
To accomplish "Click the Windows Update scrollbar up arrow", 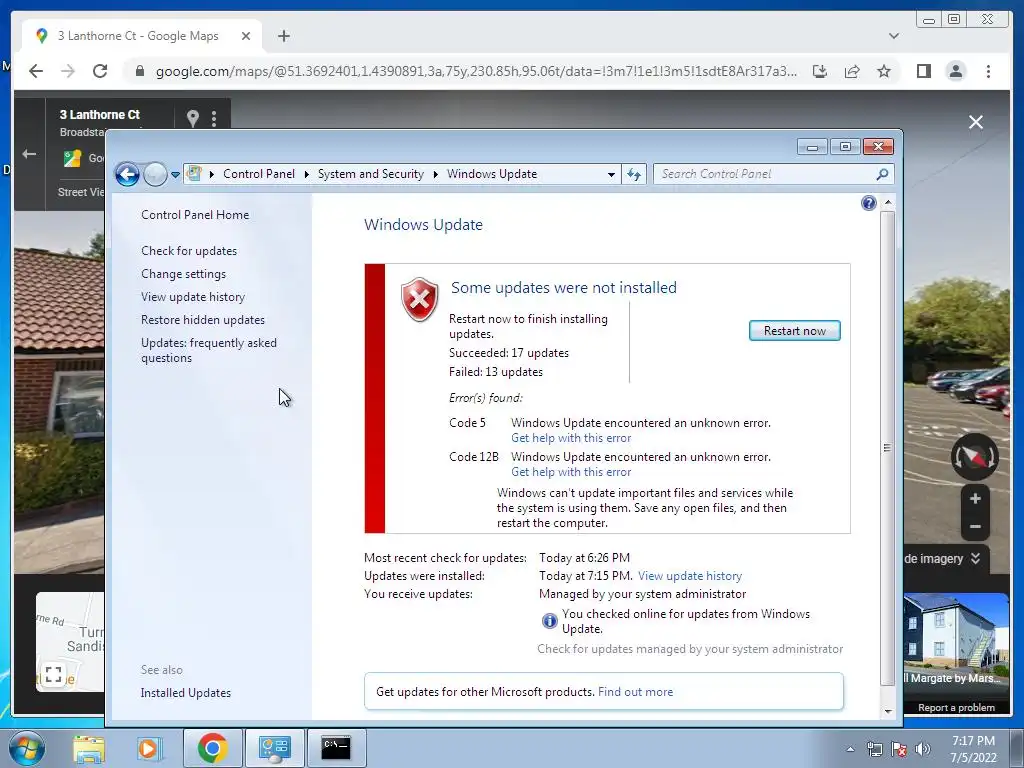I will pos(888,202).
